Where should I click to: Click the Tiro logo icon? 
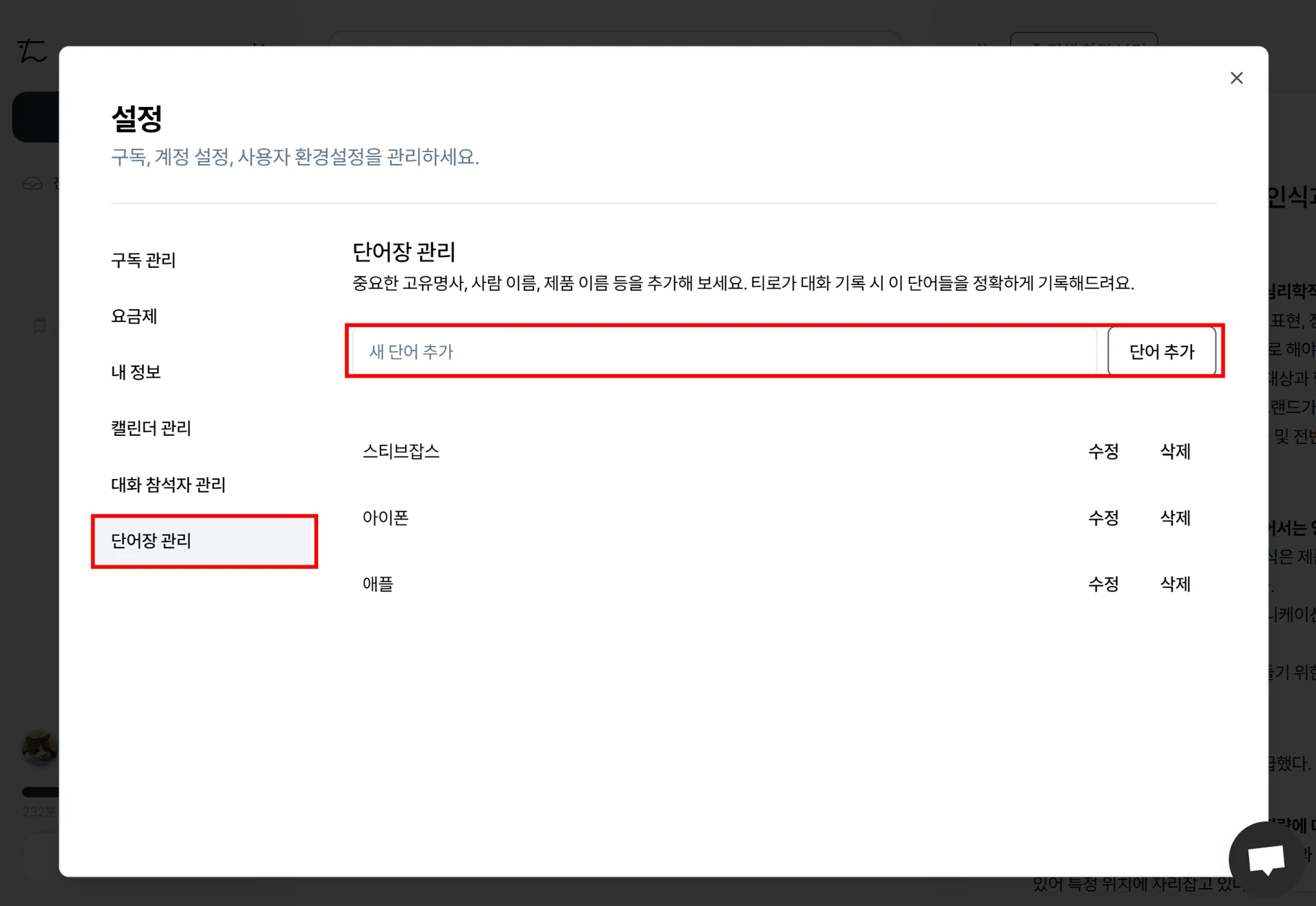click(x=32, y=51)
